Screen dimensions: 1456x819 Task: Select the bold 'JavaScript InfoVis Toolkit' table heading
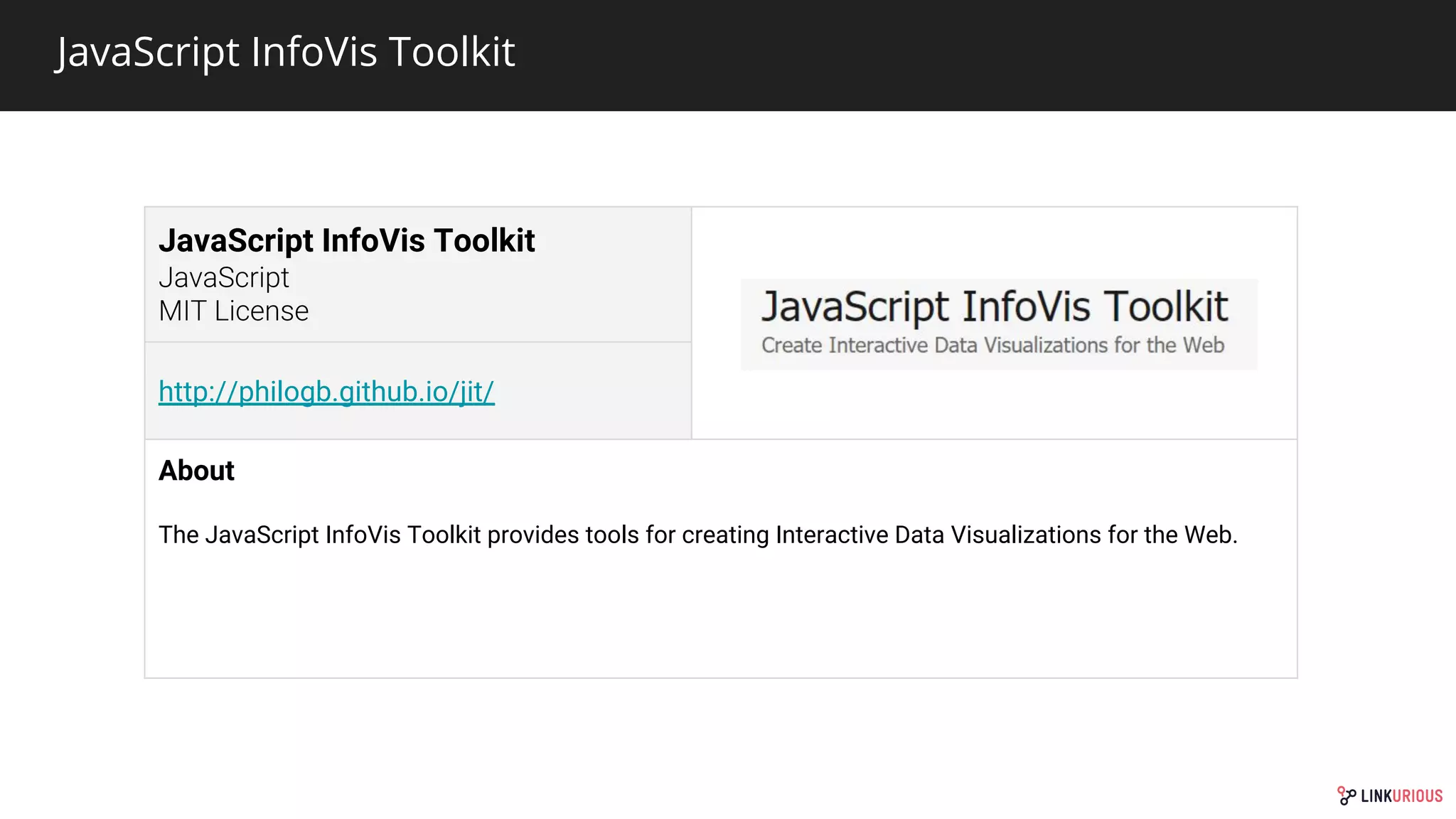(x=346, y=240)
